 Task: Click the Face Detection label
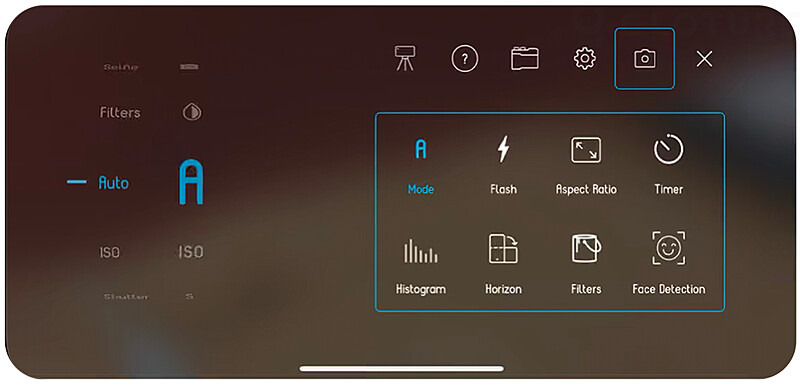coord(669,289)
